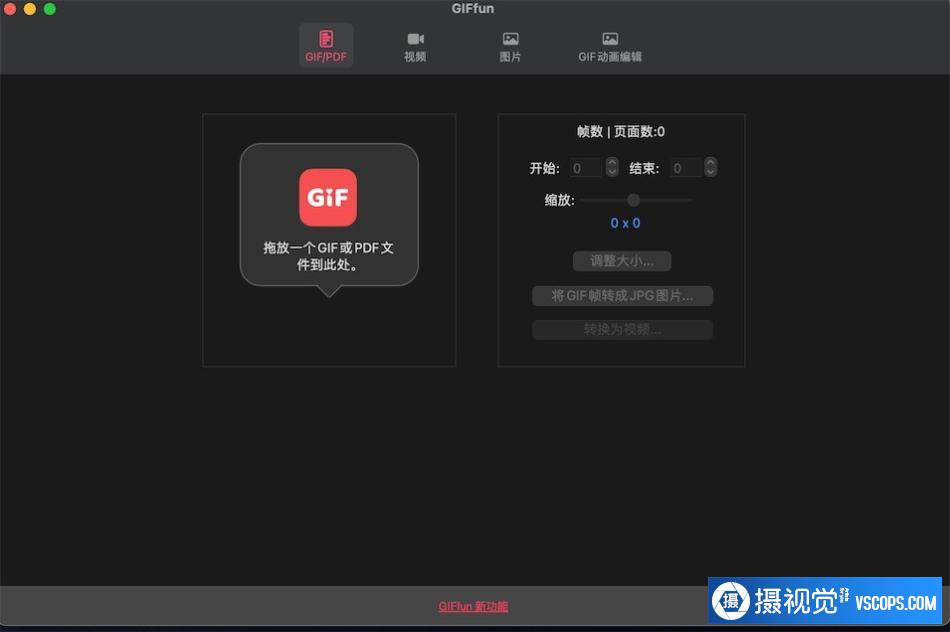The height and width of the screenshot is (632, 950).
Task: Click the 结束 number input field
Action: point(686,168)
